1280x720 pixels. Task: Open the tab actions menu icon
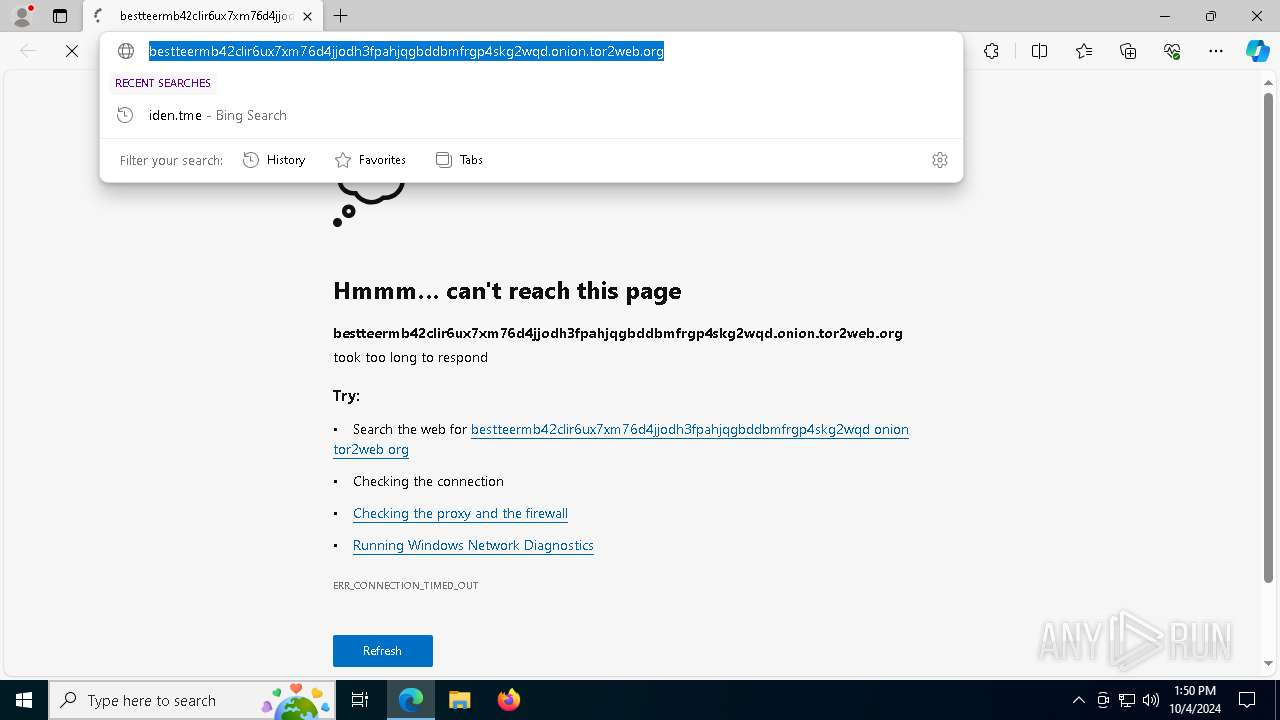pyautogui.click(x=60, y=16)
